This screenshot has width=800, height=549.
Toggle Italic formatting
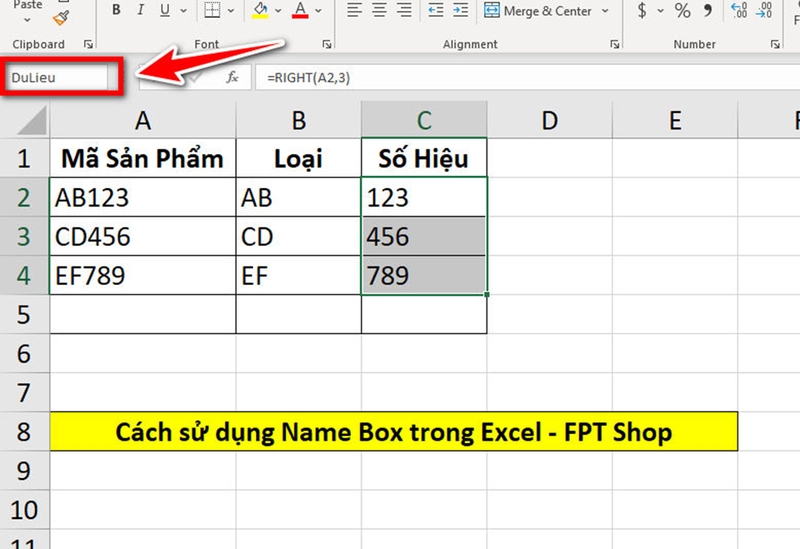[x=141, y=10]
